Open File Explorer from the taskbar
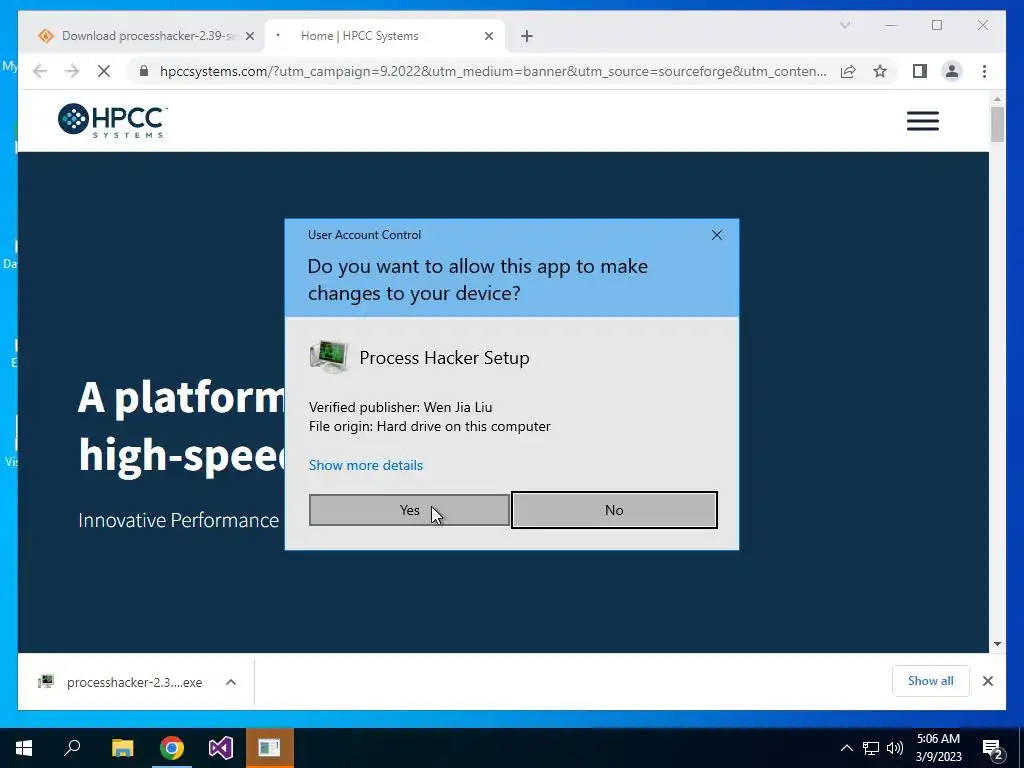Screen dimensions: 1024x768 122,748
